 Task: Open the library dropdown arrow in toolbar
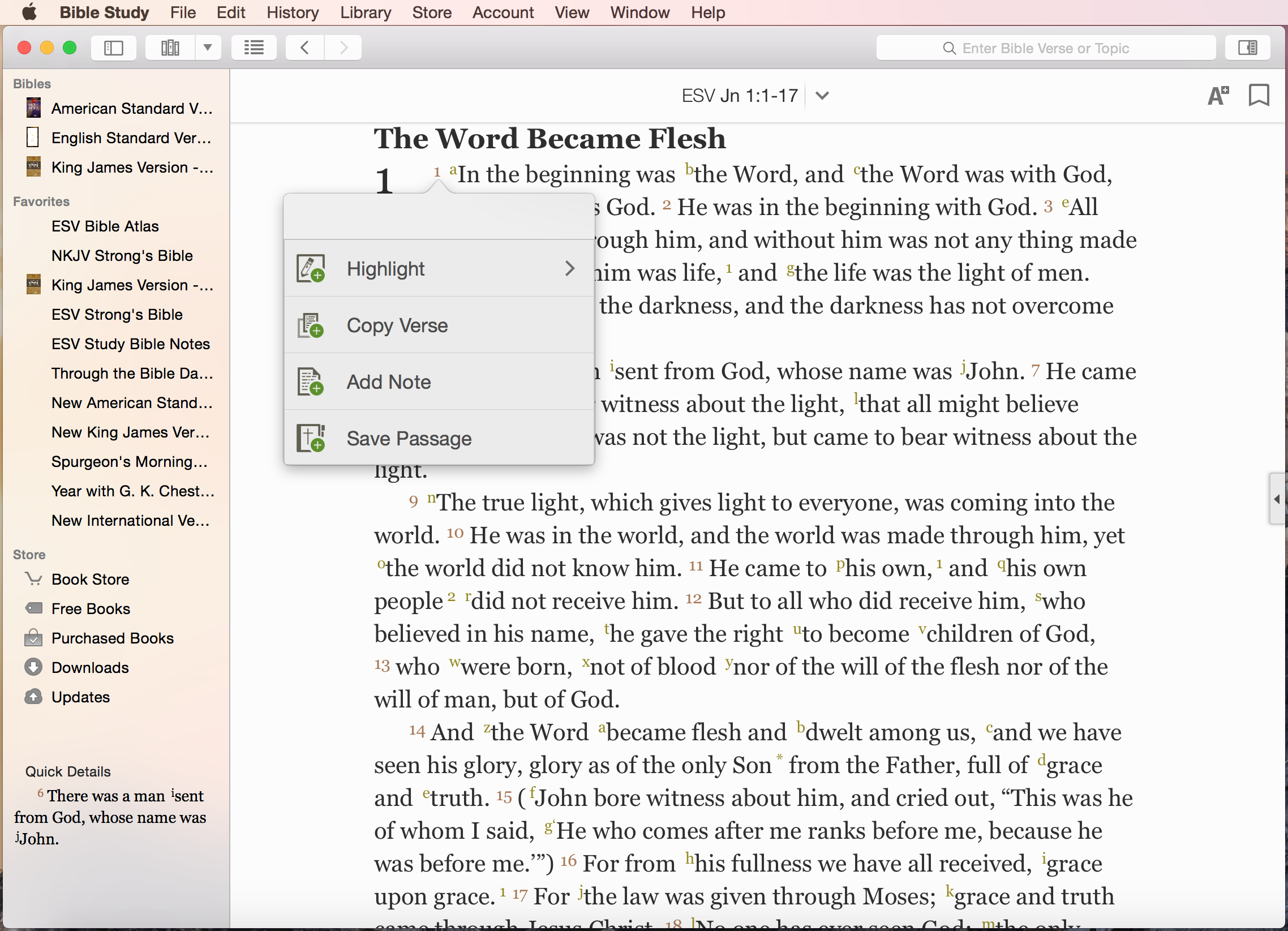point(208,48)
